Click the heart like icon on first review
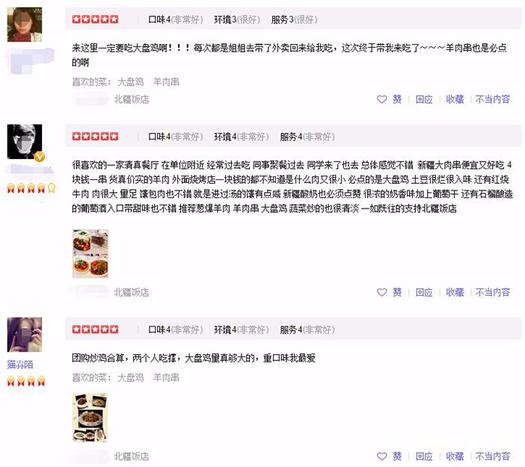525x467 pixels. pos(382,99)
